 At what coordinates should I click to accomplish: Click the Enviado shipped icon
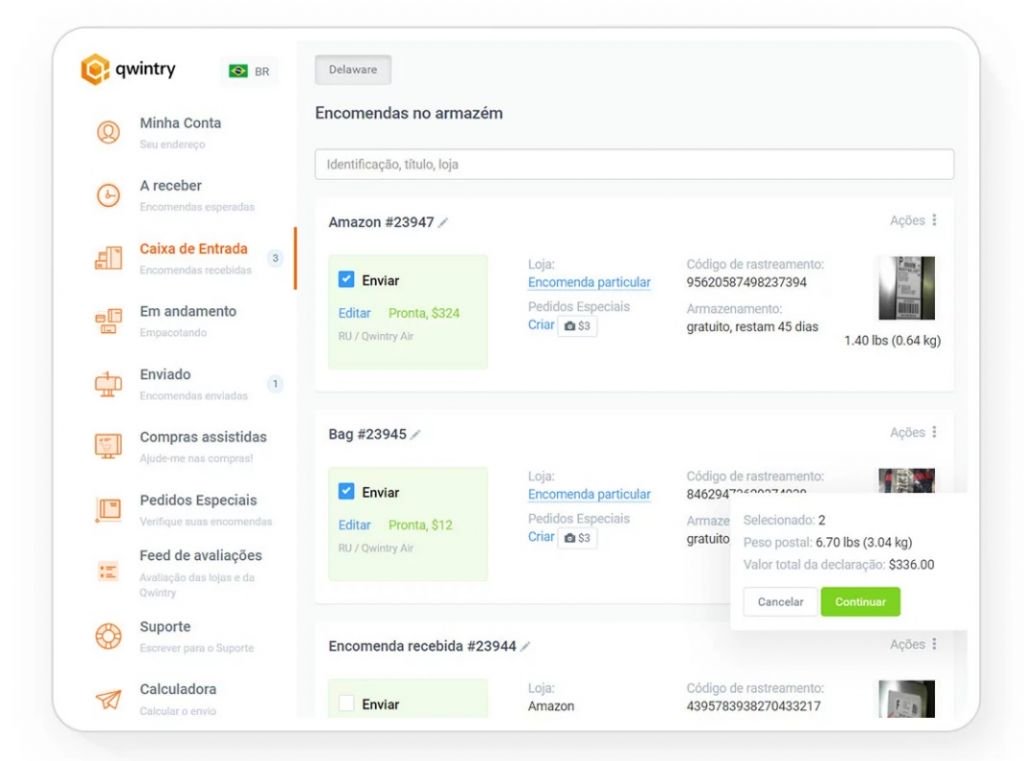pos(108,383)
